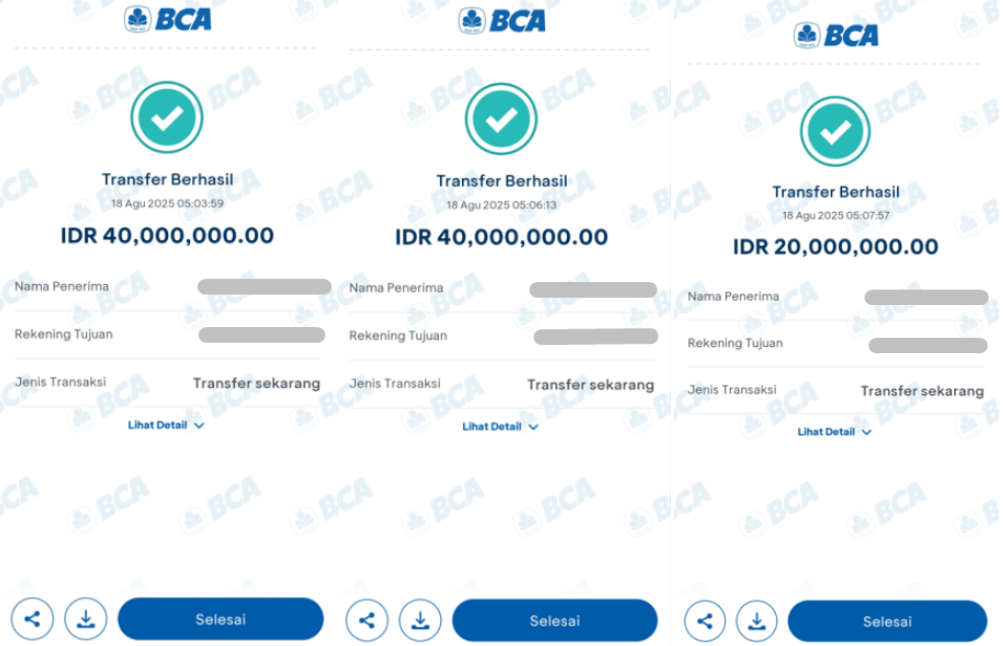The image size is (1004, 646).
Task: Click Transfer sekarang text on 05:07:57 receipt
Action: click(x=922, y=391)
